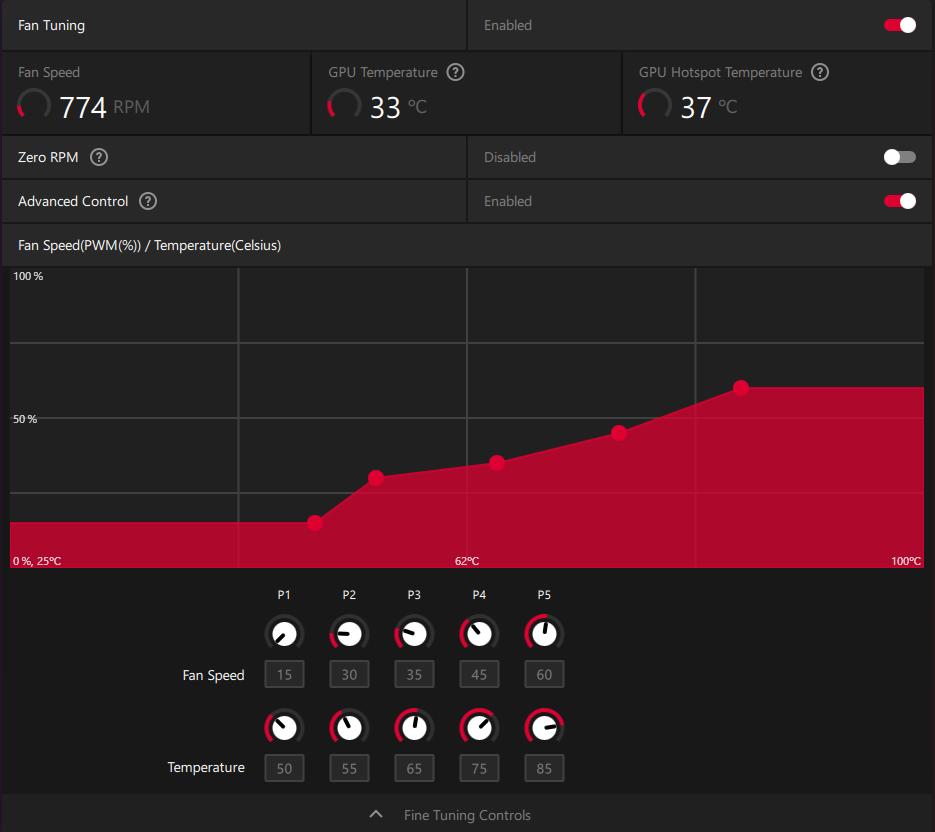Enable the Zero RPM toggle
The width and height of the screenshot is (935, 832).
[900, 157]
